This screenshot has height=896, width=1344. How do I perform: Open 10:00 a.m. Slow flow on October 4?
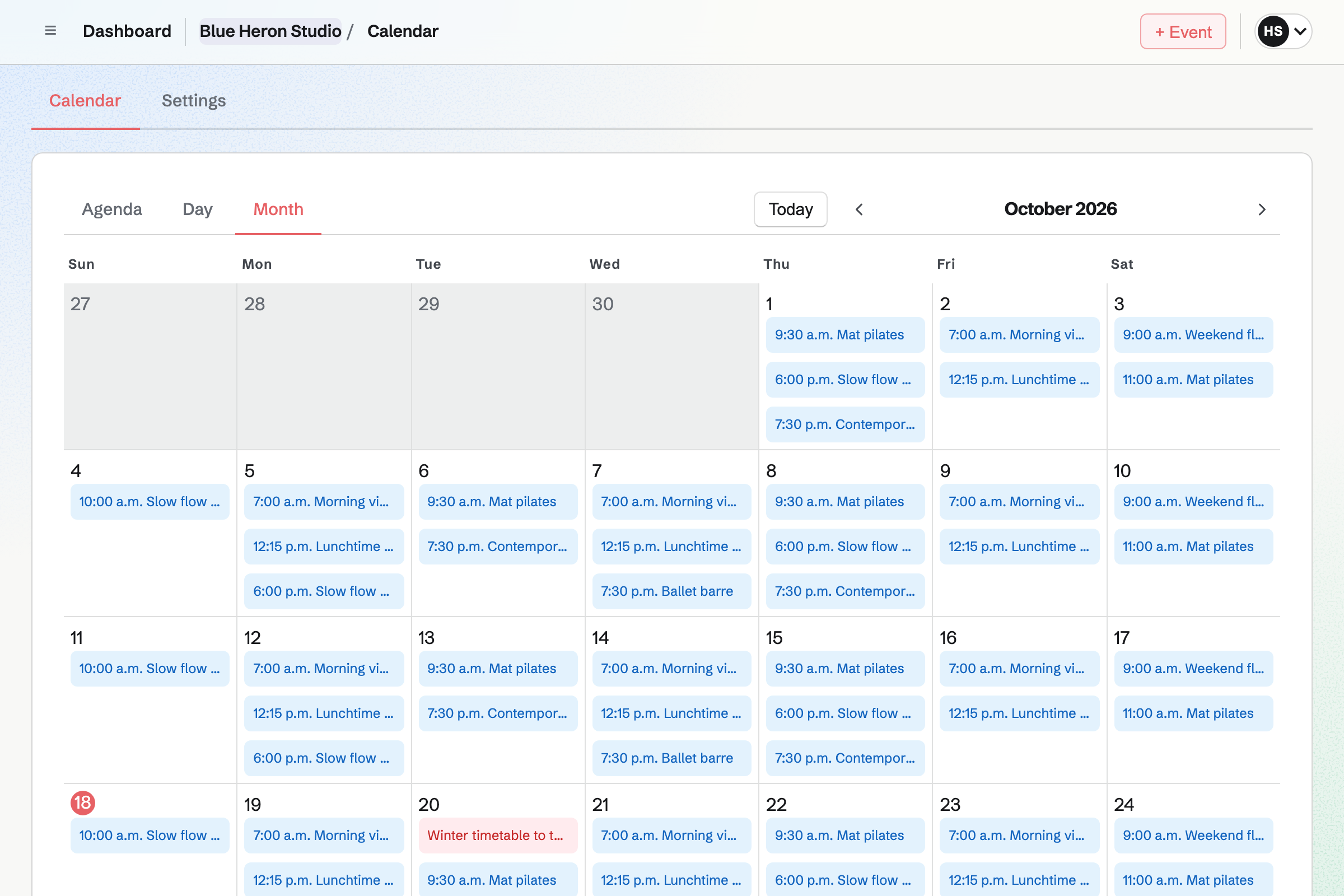pyautogui.click(x=150, y=502)
